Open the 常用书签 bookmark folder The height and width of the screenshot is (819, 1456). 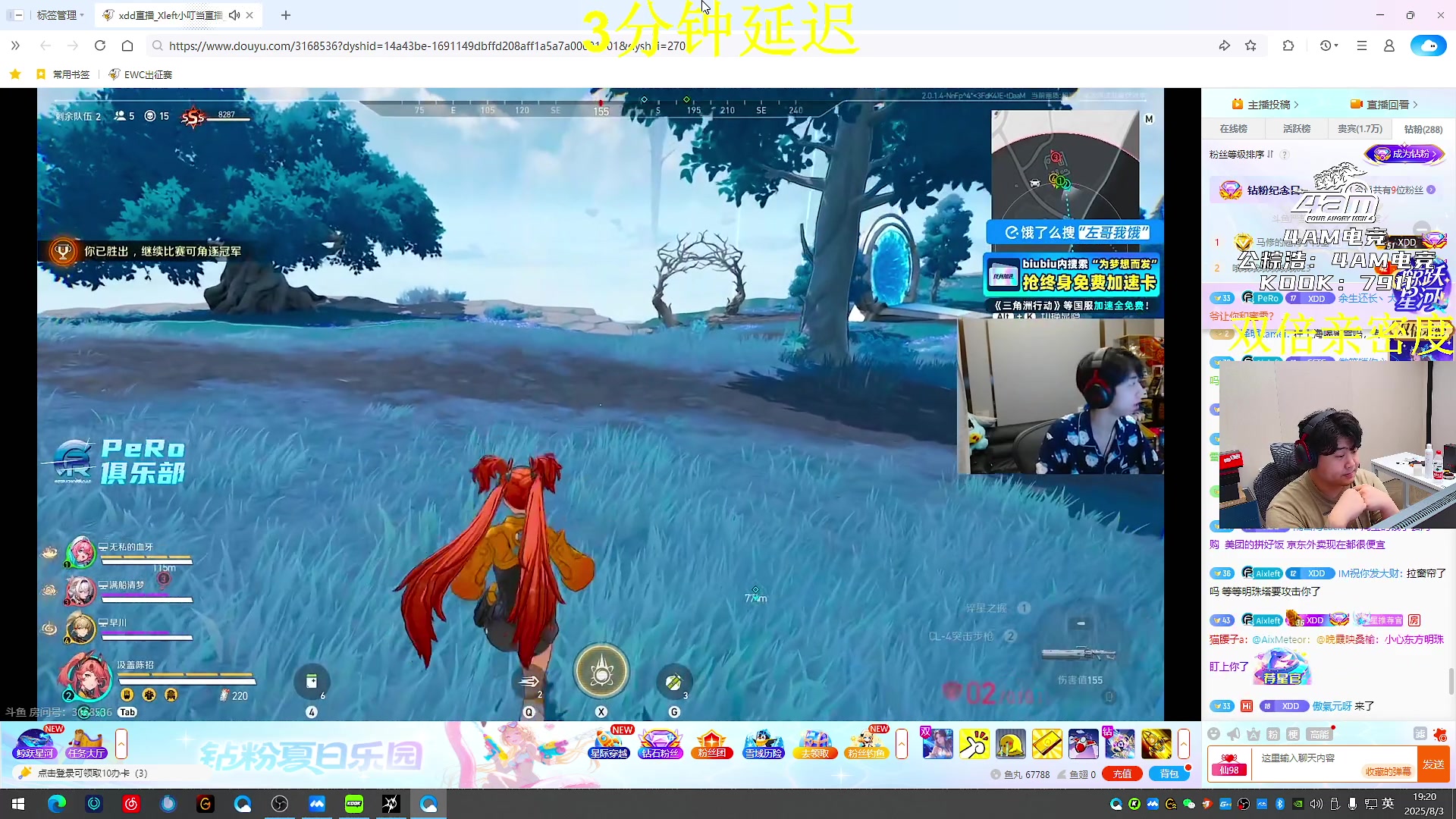(64, 74)
